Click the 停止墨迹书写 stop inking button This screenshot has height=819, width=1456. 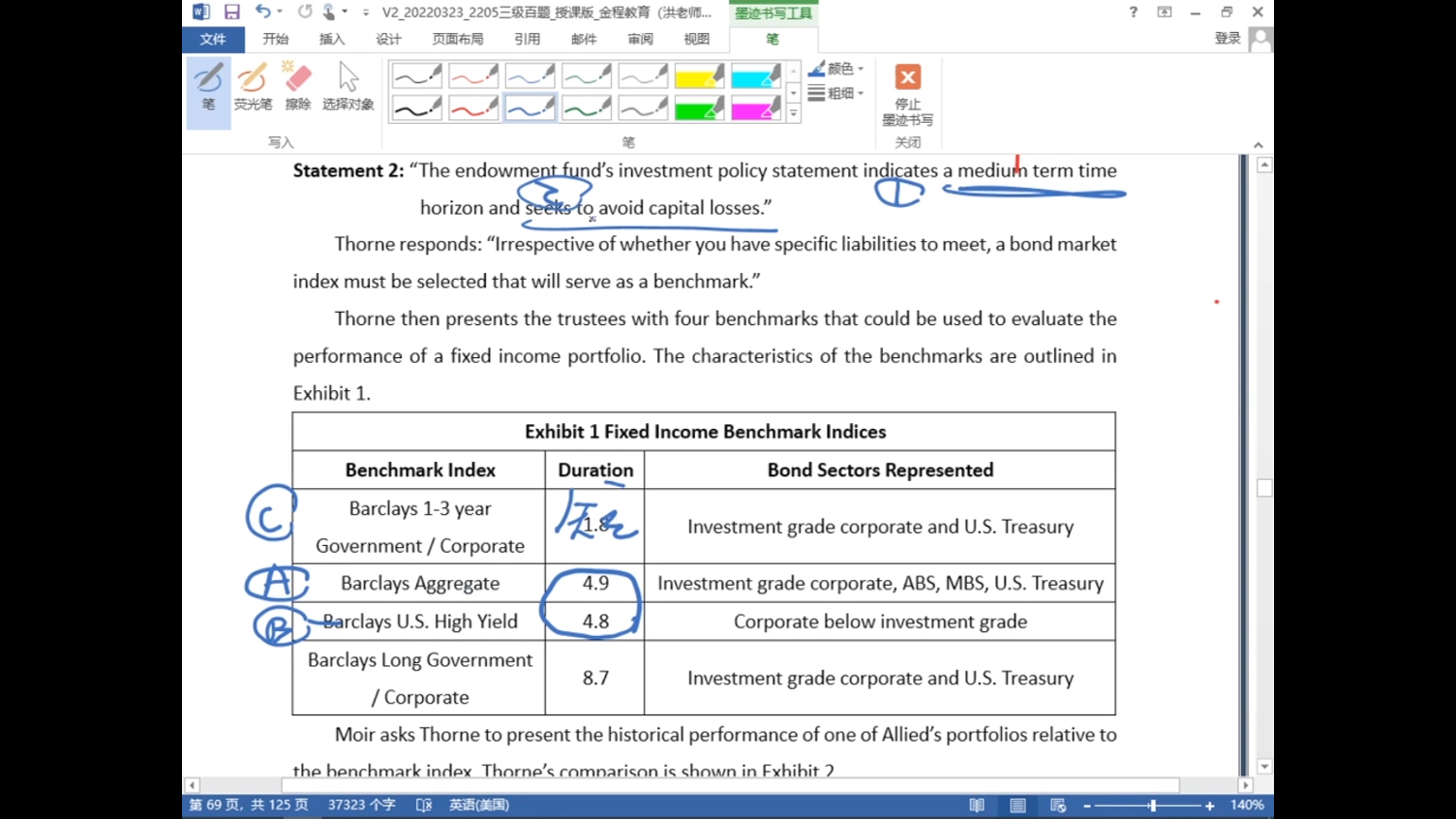[x=907, y=94]
